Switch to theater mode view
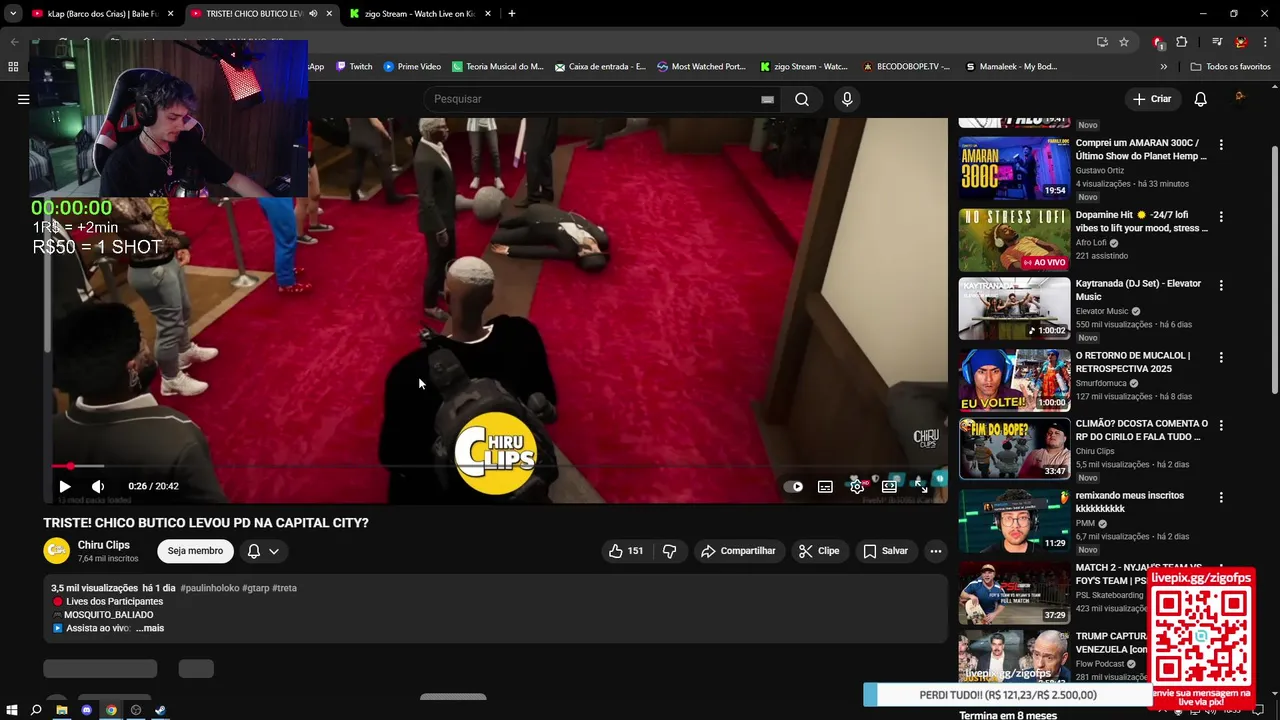 point(889,486)
